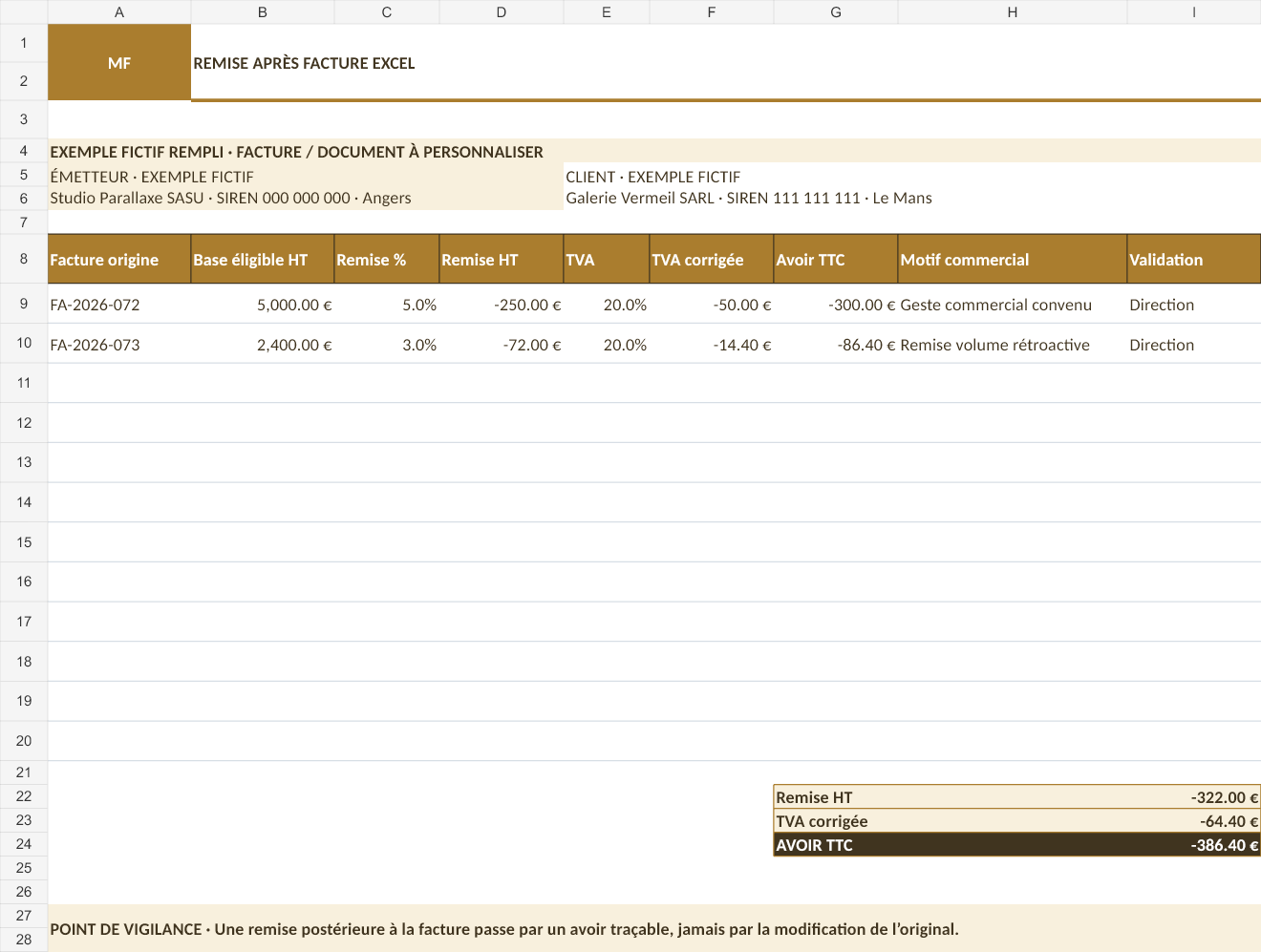The image size is (1261, 952).
Task: Select the 20.0% TVA cell for FA-2026-072
Action: (607, 304)
